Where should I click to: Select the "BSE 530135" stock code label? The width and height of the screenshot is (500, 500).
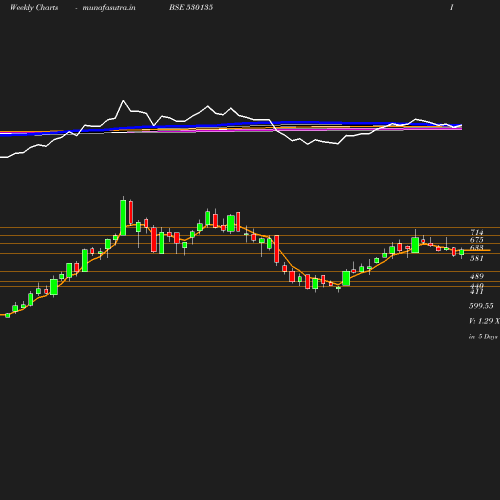(x=191, y=7)
